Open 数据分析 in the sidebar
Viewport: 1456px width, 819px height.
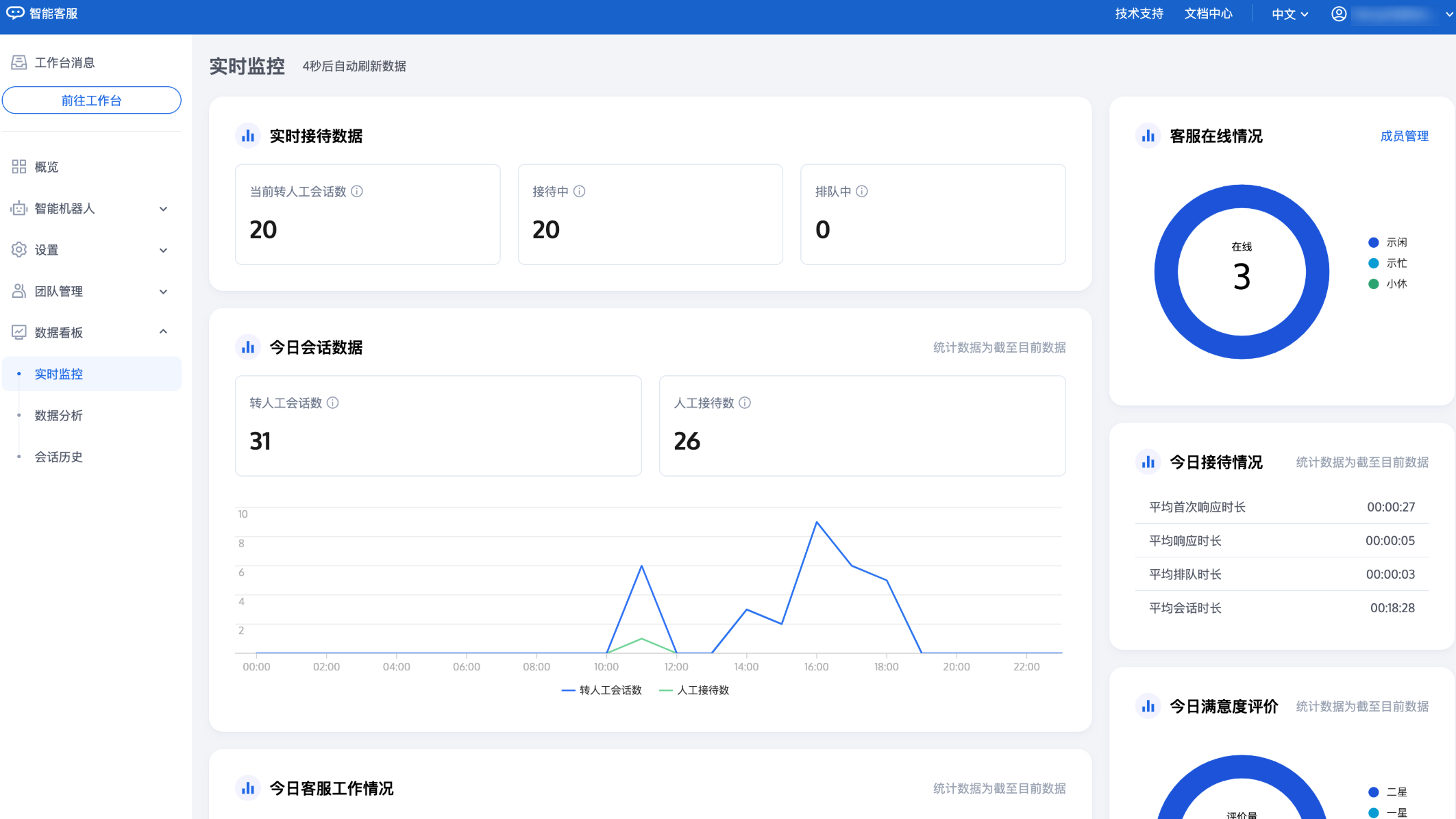(x=59, y=416)
